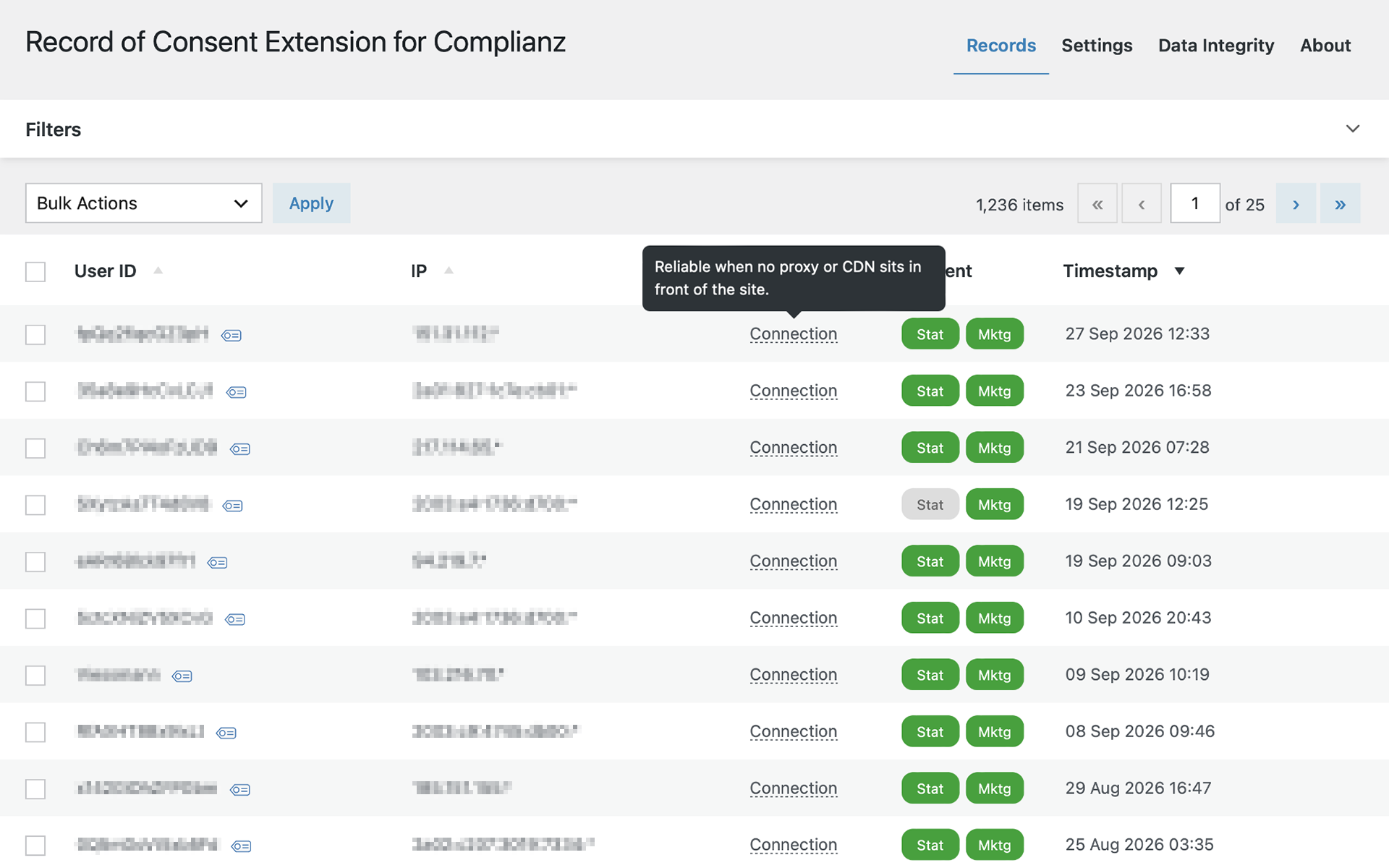
Task: Select the row dated 08 Sep 2026 09:46
Action: click(35, 732)
